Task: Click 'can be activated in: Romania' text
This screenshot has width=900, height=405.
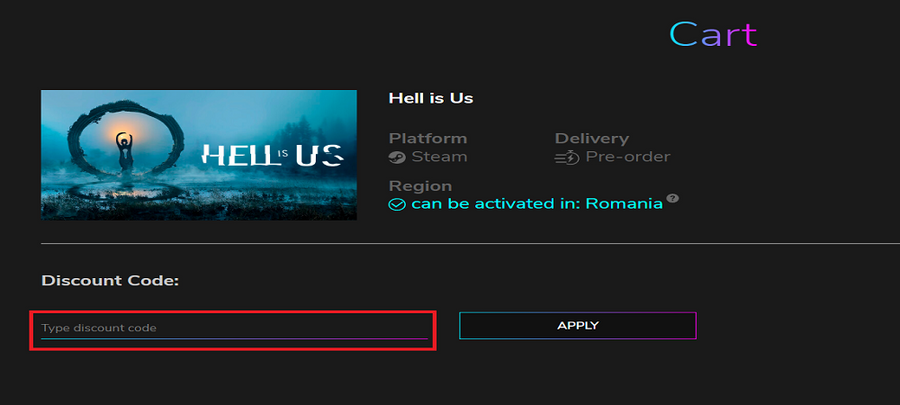Action: point(536,204)
